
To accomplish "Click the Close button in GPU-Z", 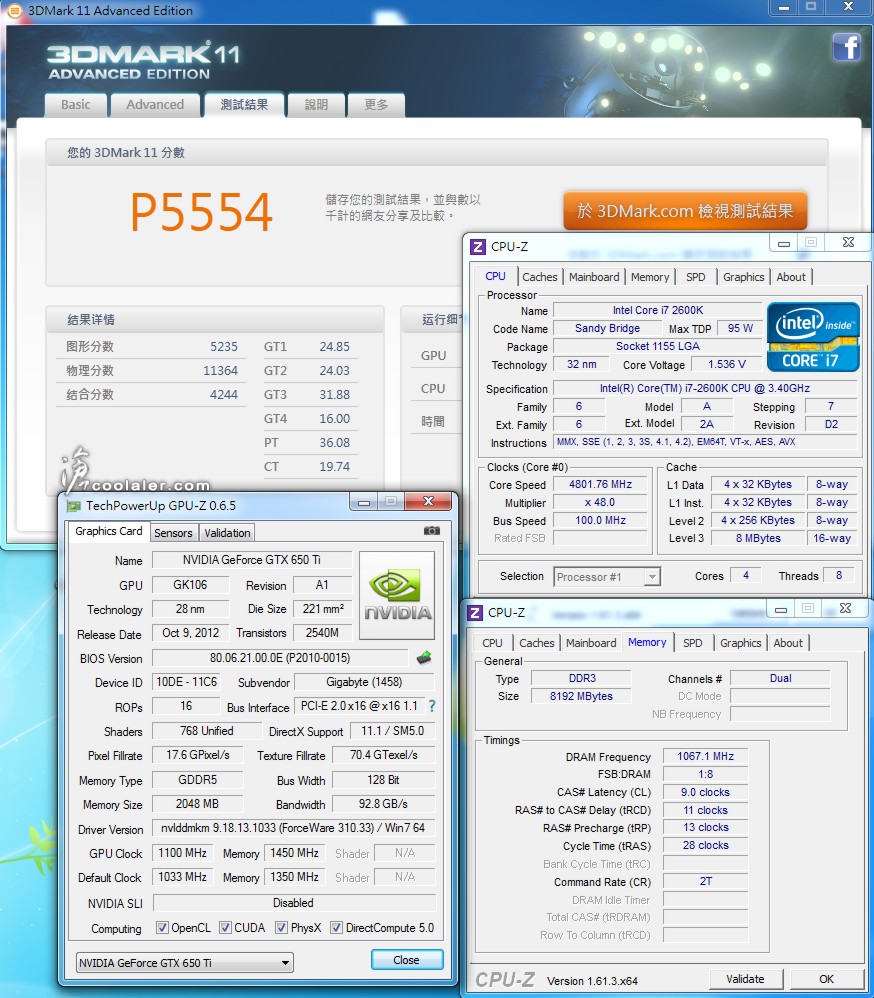I will point(407,960).
